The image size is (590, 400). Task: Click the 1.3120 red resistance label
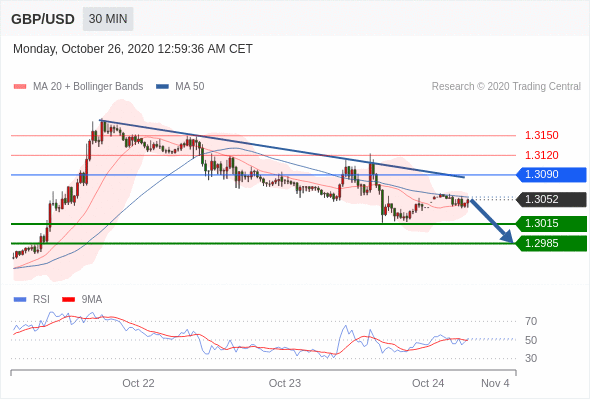tap(541, 155)
